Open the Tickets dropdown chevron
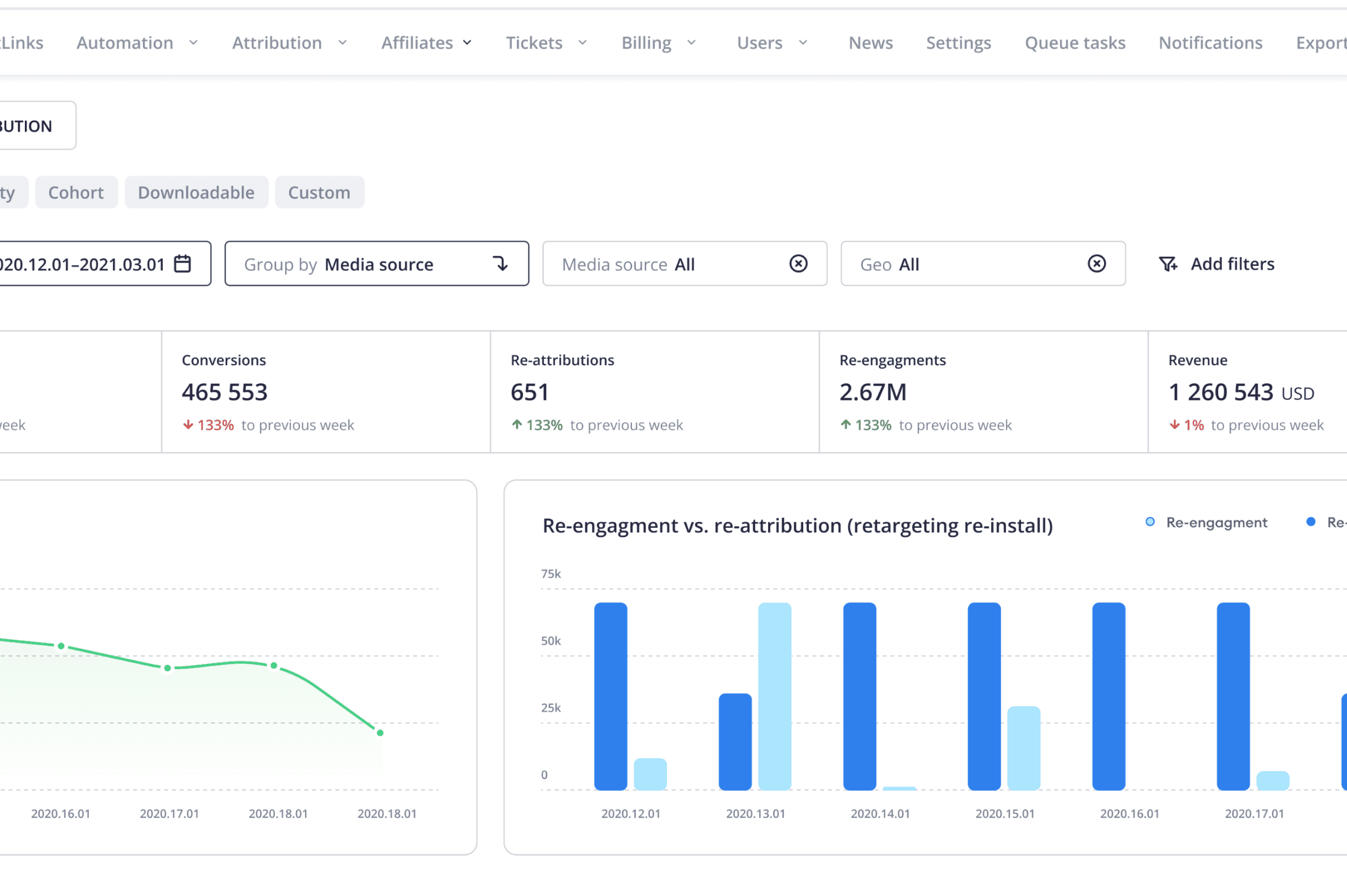The width and height of the screenshot is (1347, 896). click(582, 43)
